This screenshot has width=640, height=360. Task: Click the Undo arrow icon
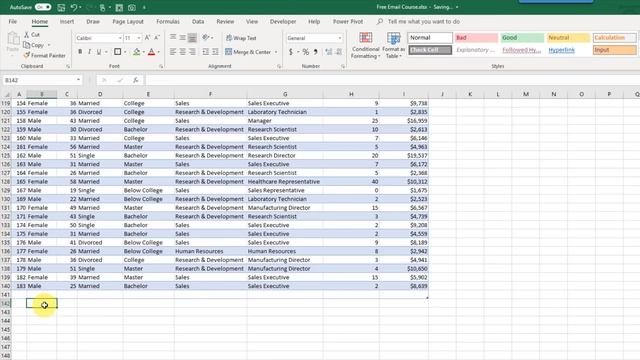(x=73, y=7)
